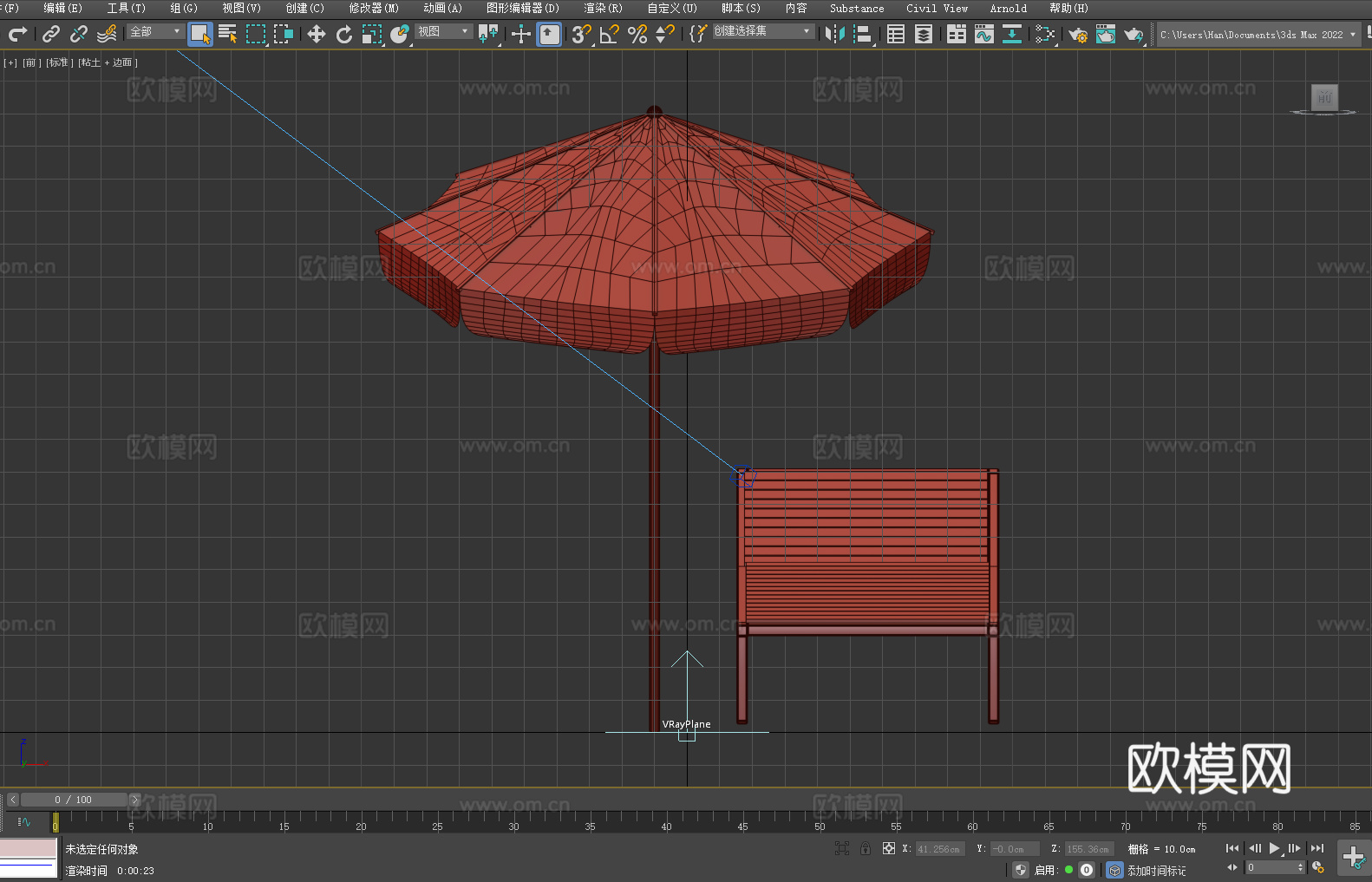Open Curve Editor
The height and width of the screenshot is (882, 1372).
coord(984,34)
